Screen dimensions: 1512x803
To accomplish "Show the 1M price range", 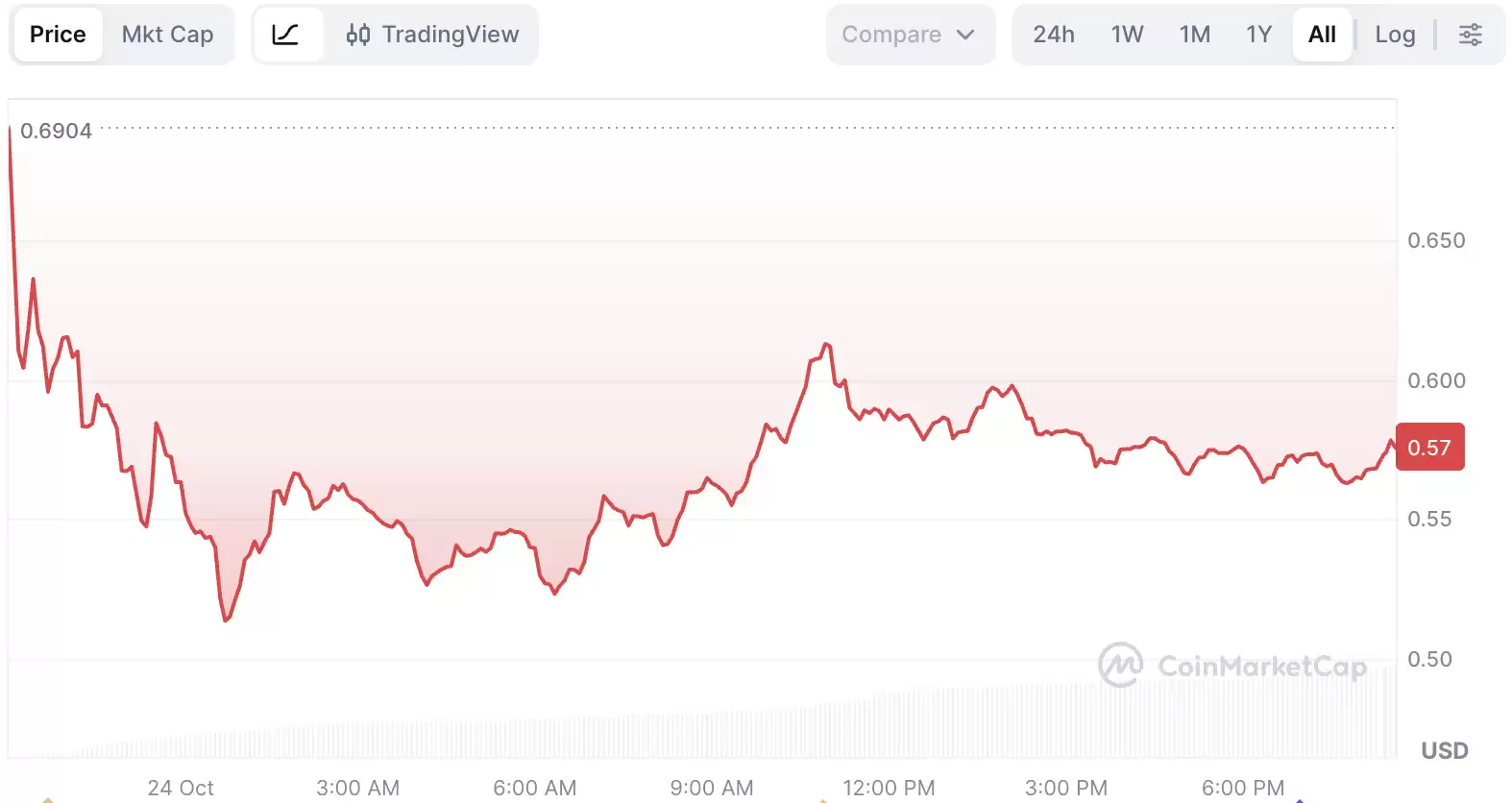I will [1194, 35].
